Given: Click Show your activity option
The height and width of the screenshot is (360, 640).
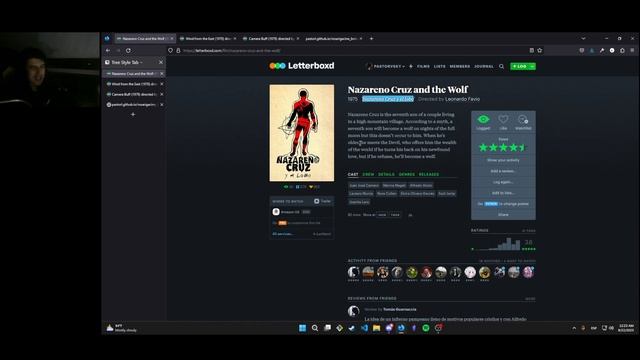Looking at the screenshot, I should (x=503, y=160).
